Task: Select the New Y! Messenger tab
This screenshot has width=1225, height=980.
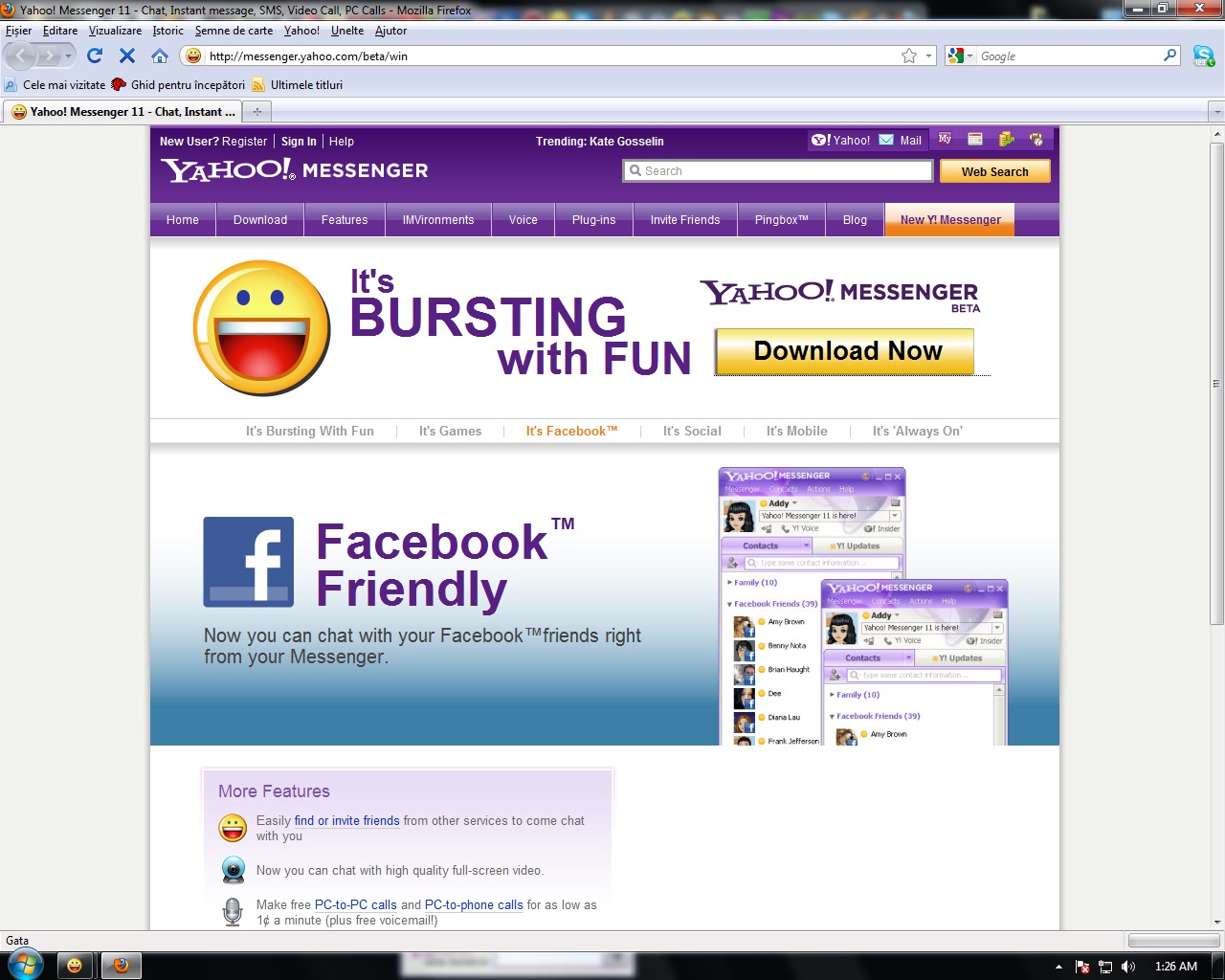Action: [x=950, y=220]
